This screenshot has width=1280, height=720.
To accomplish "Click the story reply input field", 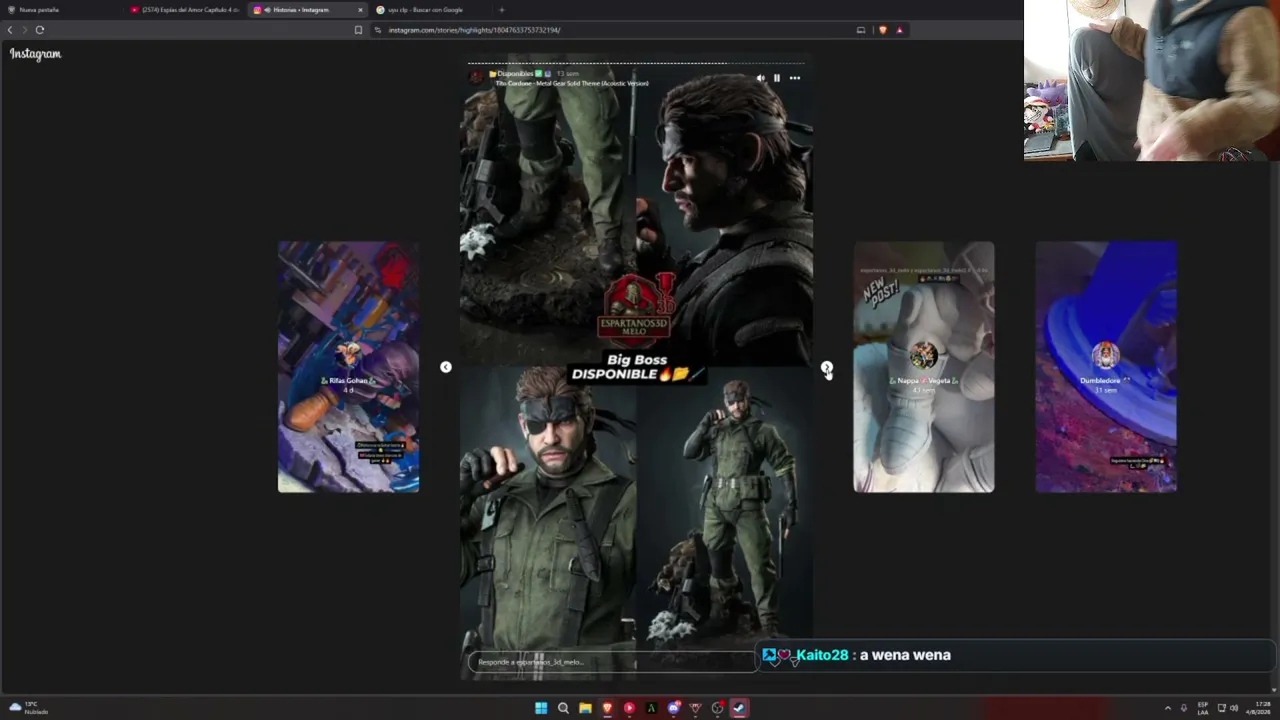I will (x=612, y=662).
